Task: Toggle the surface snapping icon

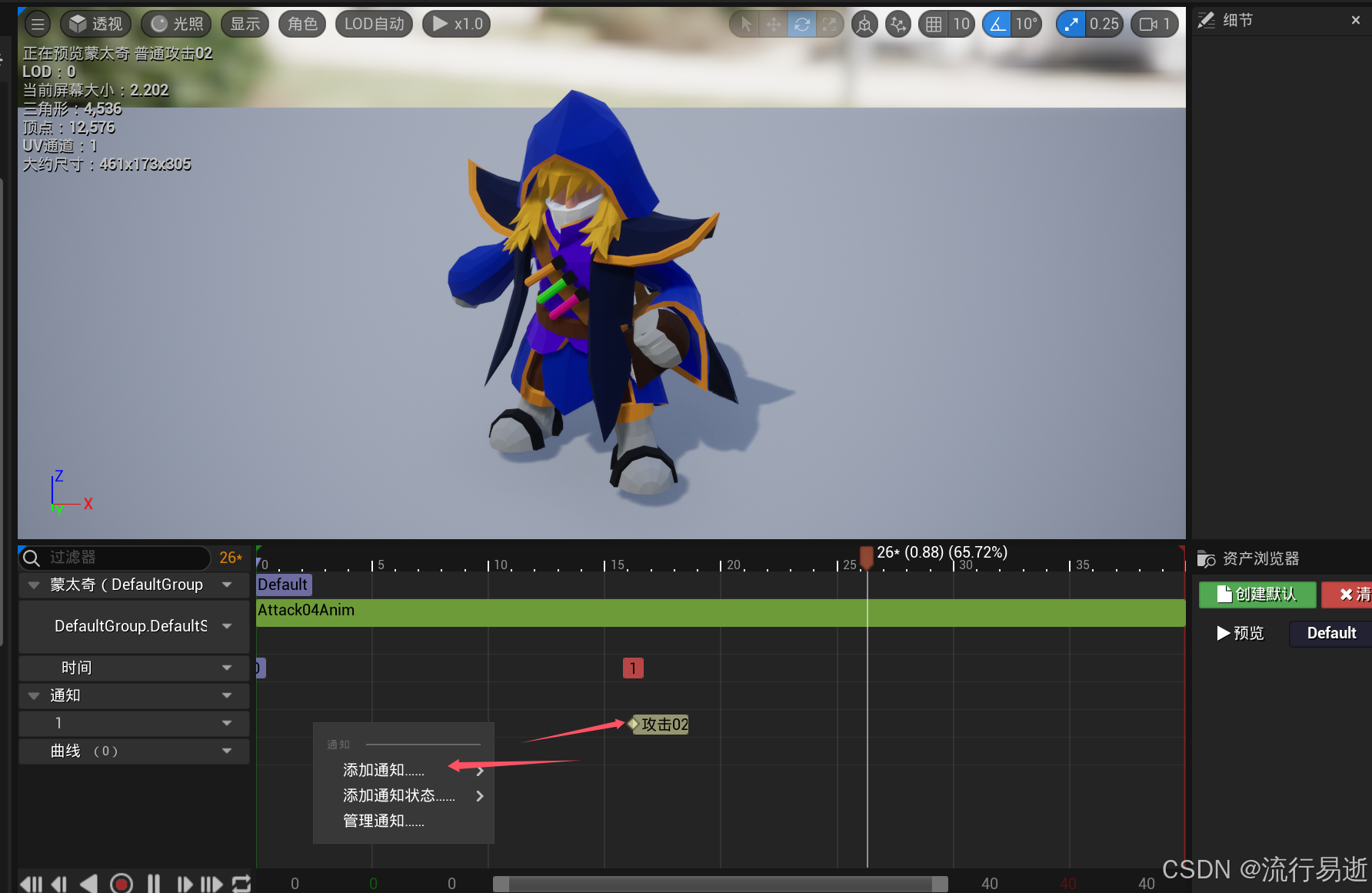Action: point(897,25)
